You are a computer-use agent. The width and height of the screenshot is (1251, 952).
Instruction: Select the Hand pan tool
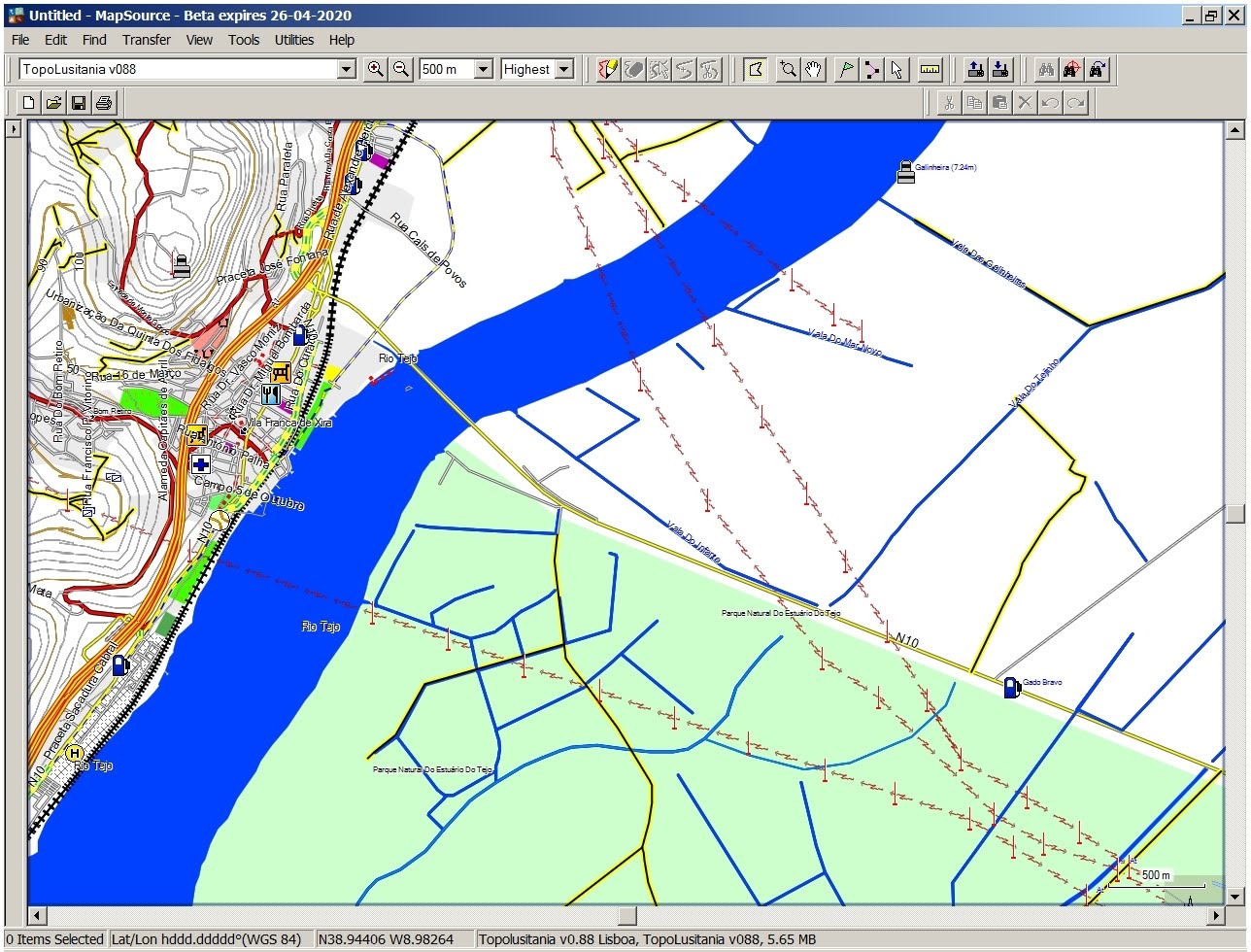tap(813, 69)
